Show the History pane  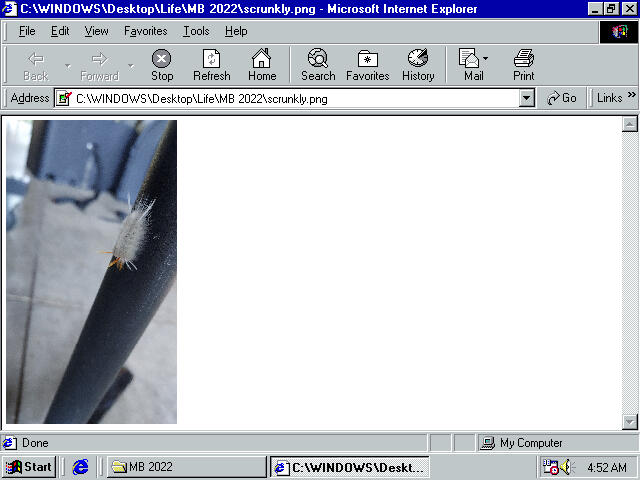(x=418, y=65)
